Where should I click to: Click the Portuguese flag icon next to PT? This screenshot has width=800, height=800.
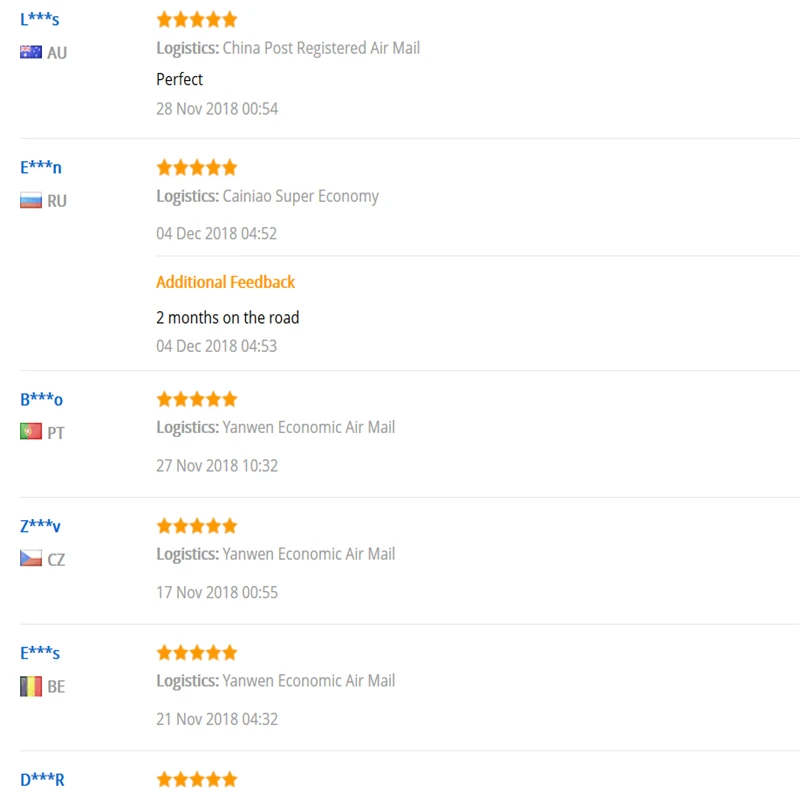pyautogui.click(x=31, y=432)
